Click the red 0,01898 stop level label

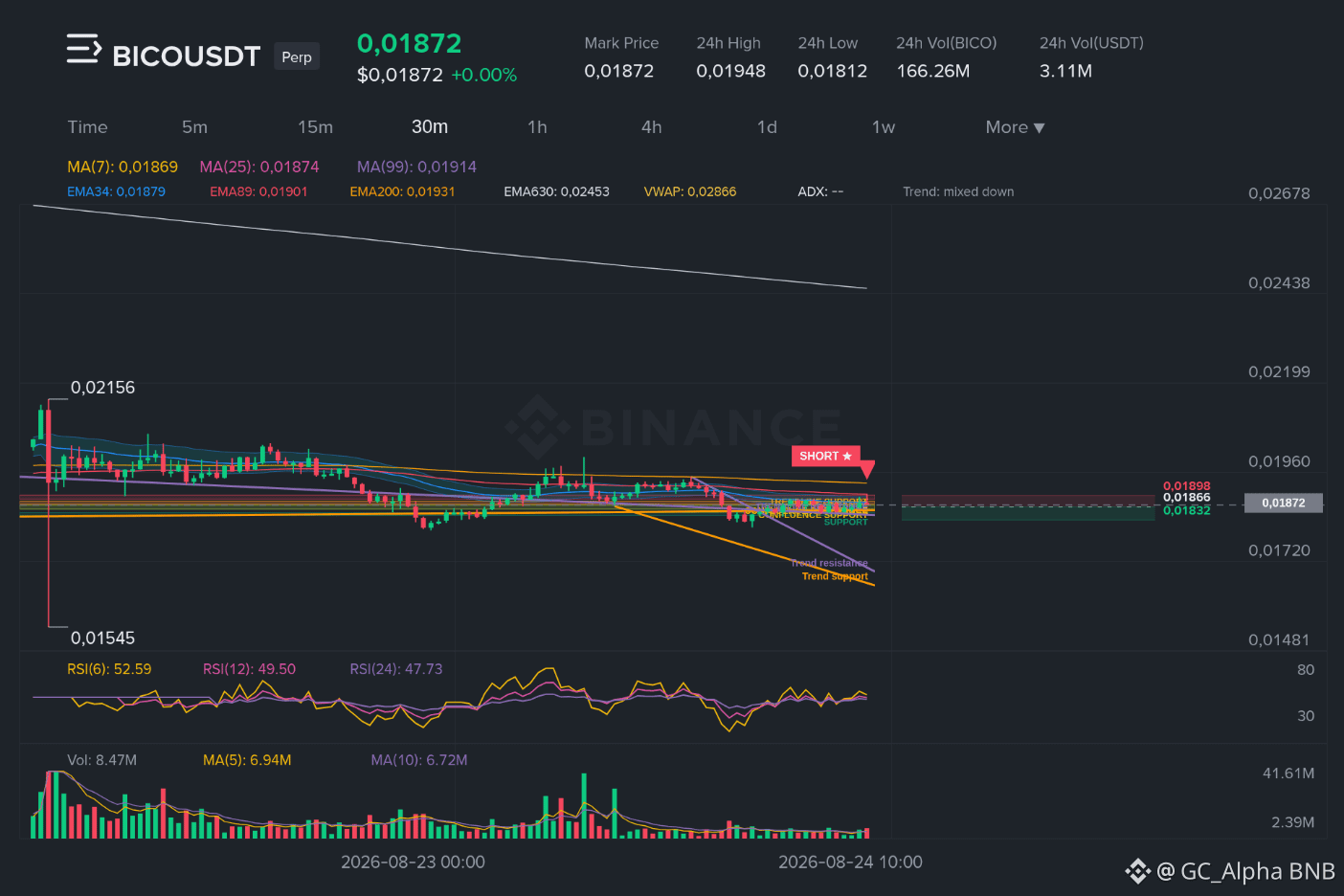pyautogui.click(x=1186, y=486)
